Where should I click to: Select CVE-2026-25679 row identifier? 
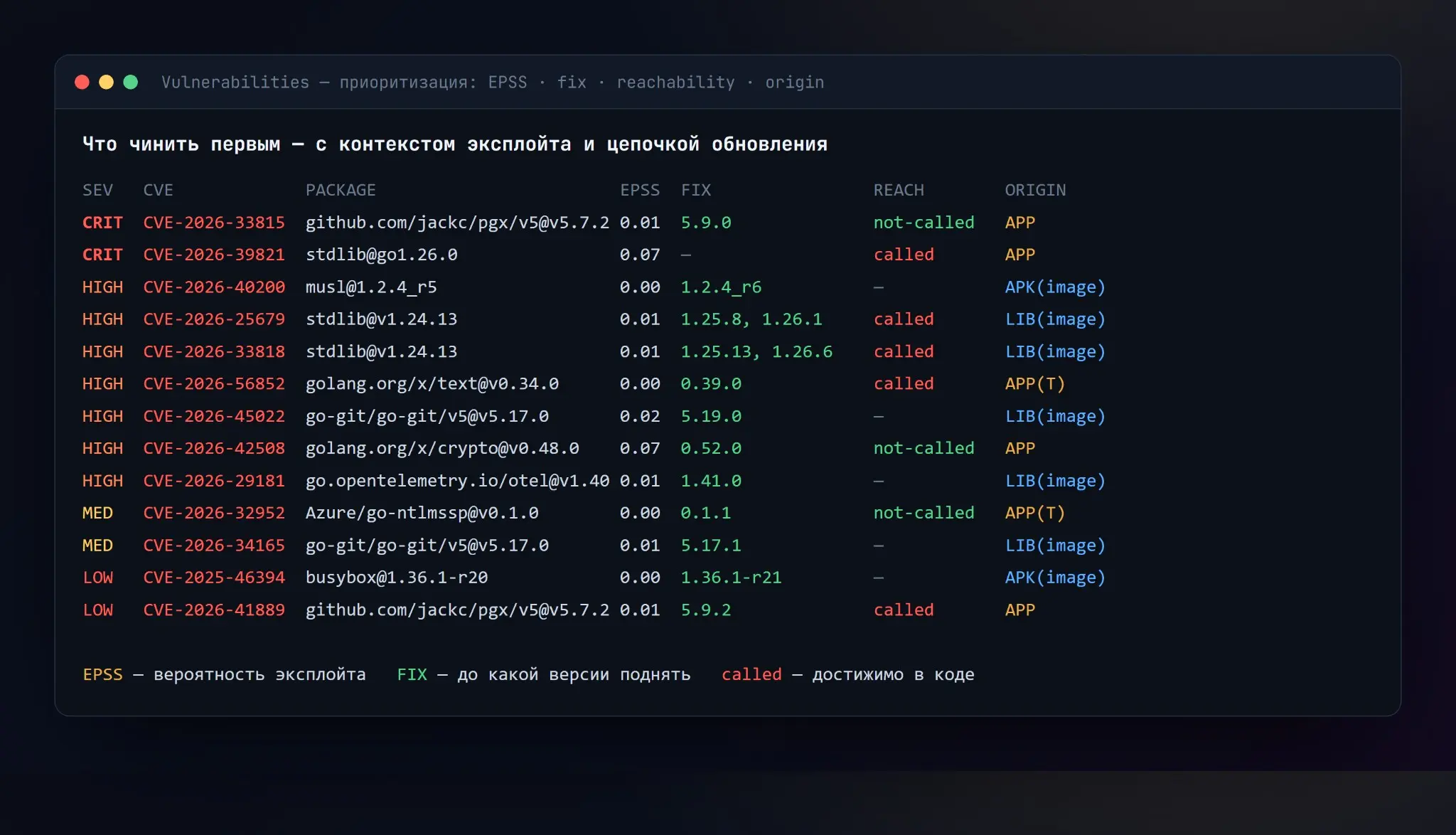coord(214,319)
